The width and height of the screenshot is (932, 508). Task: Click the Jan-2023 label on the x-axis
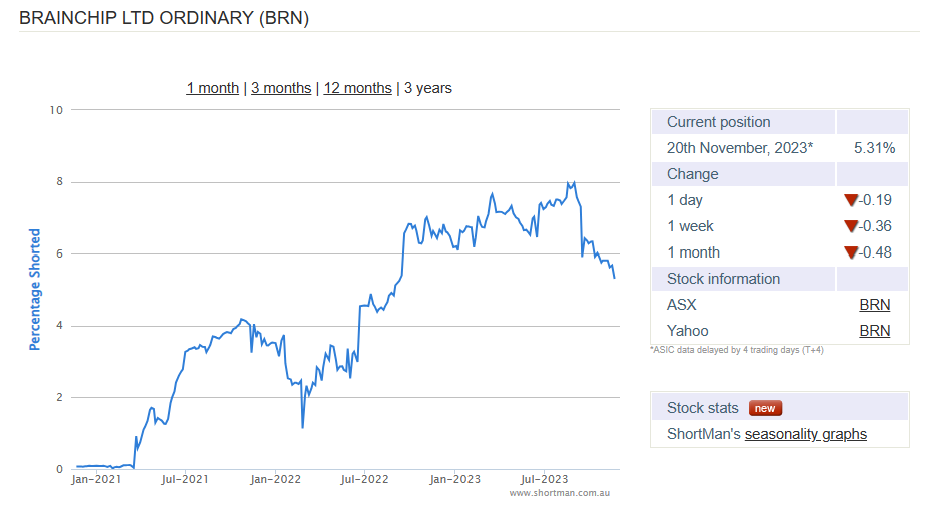pos(455,480)
